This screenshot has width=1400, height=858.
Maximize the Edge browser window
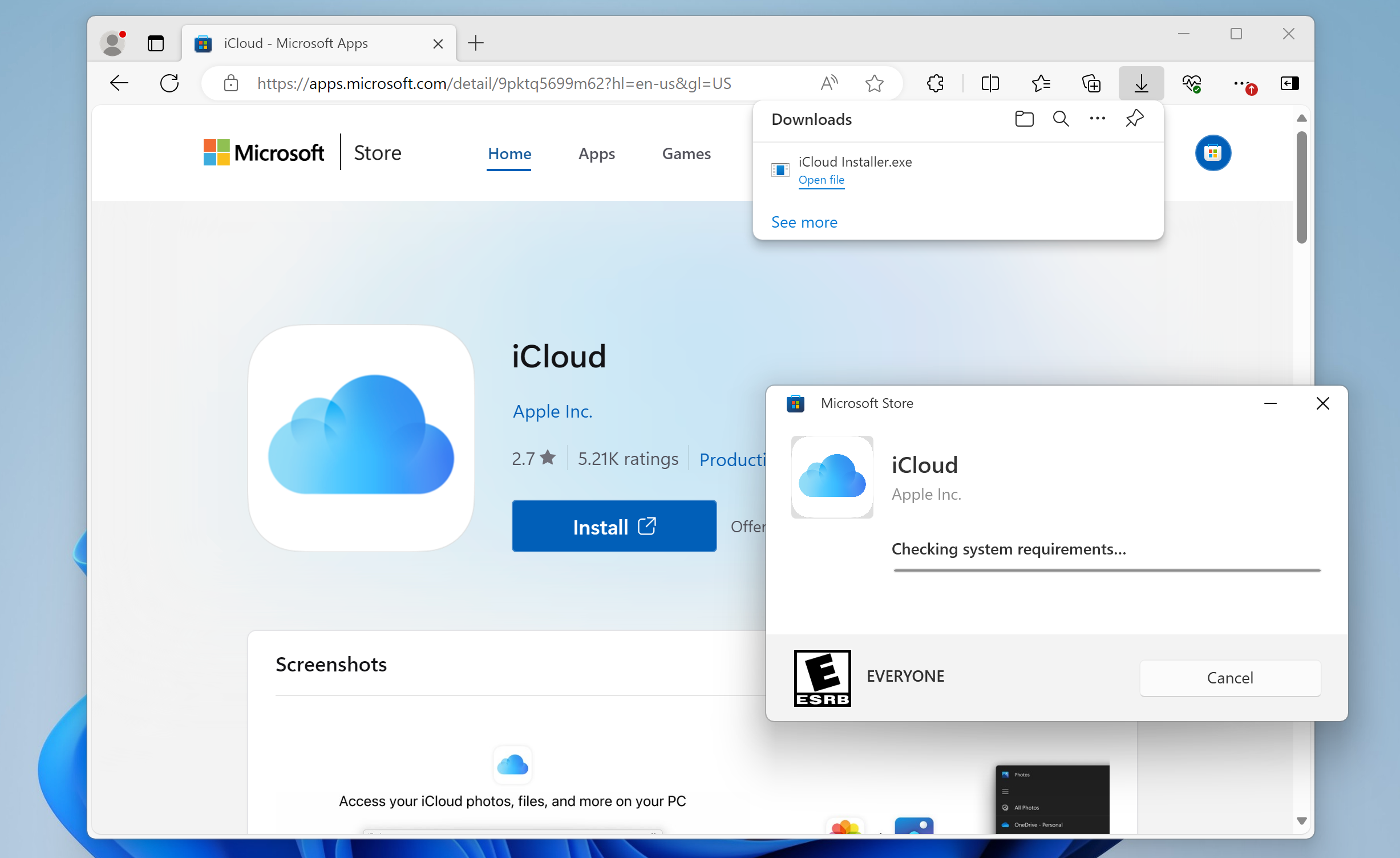[1236, 34]
